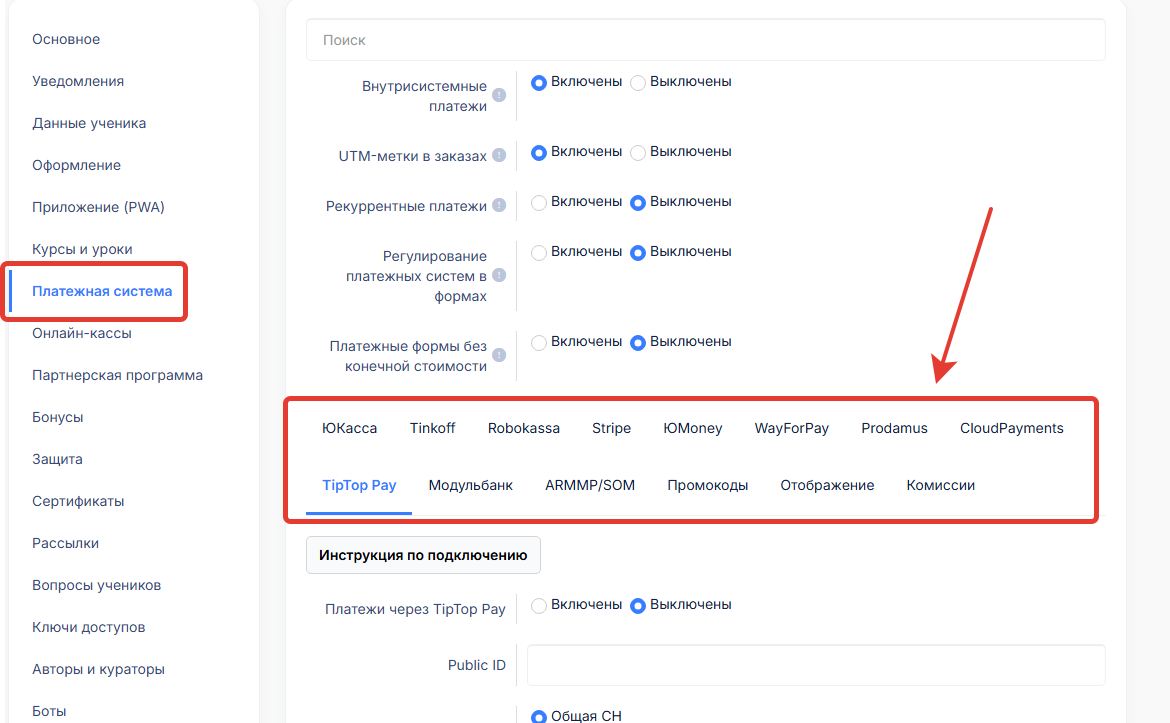Enable payments via TipTop Pay
Viewport: 1170px width, 723px height.
pos(539,605)
